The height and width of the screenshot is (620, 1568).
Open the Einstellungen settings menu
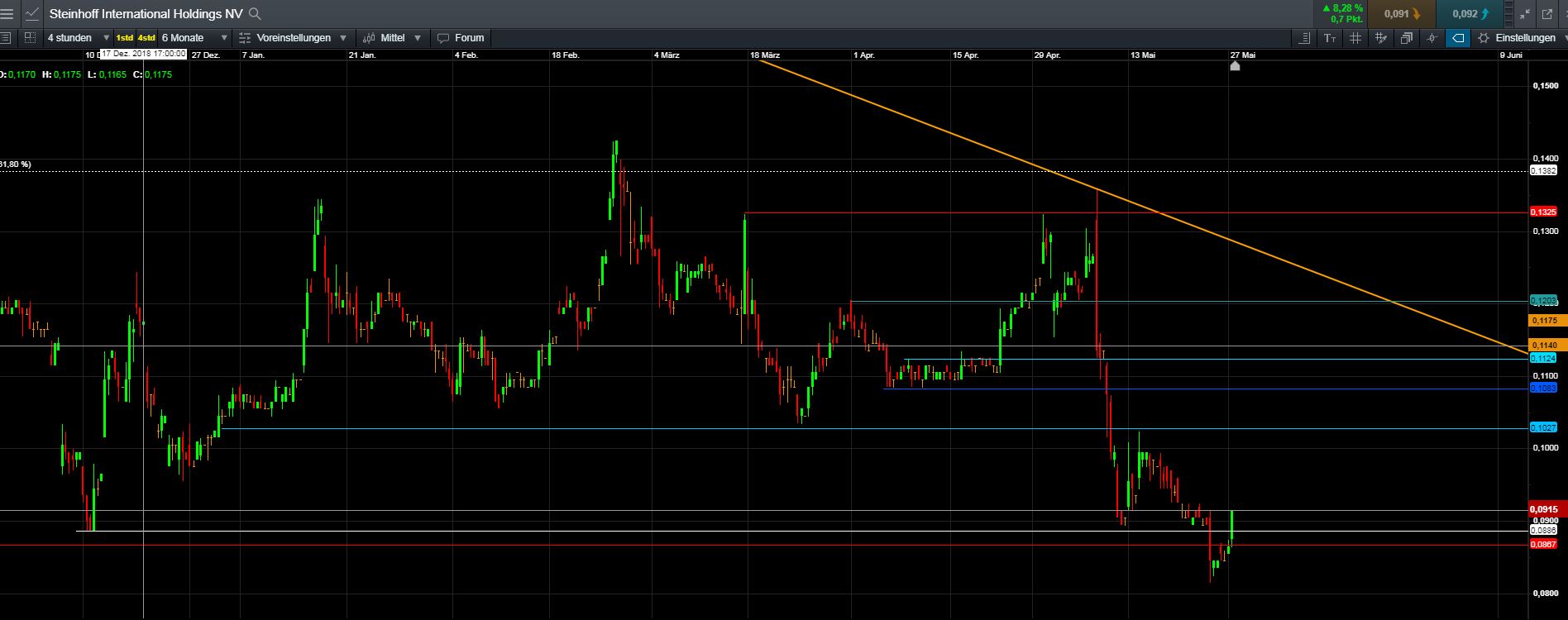[x=1520, y=38]
